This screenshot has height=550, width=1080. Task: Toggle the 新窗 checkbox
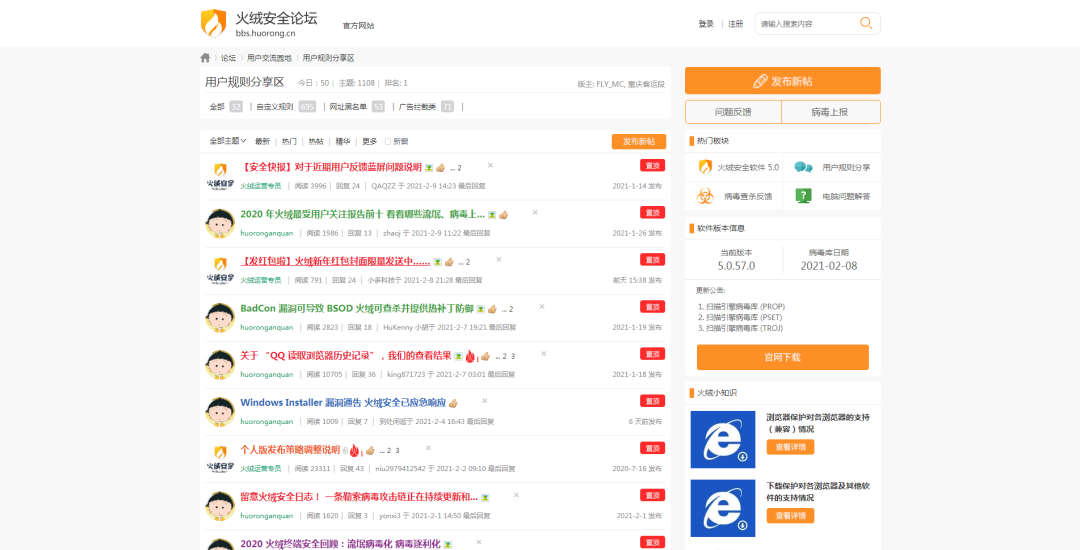click(388, 142)
